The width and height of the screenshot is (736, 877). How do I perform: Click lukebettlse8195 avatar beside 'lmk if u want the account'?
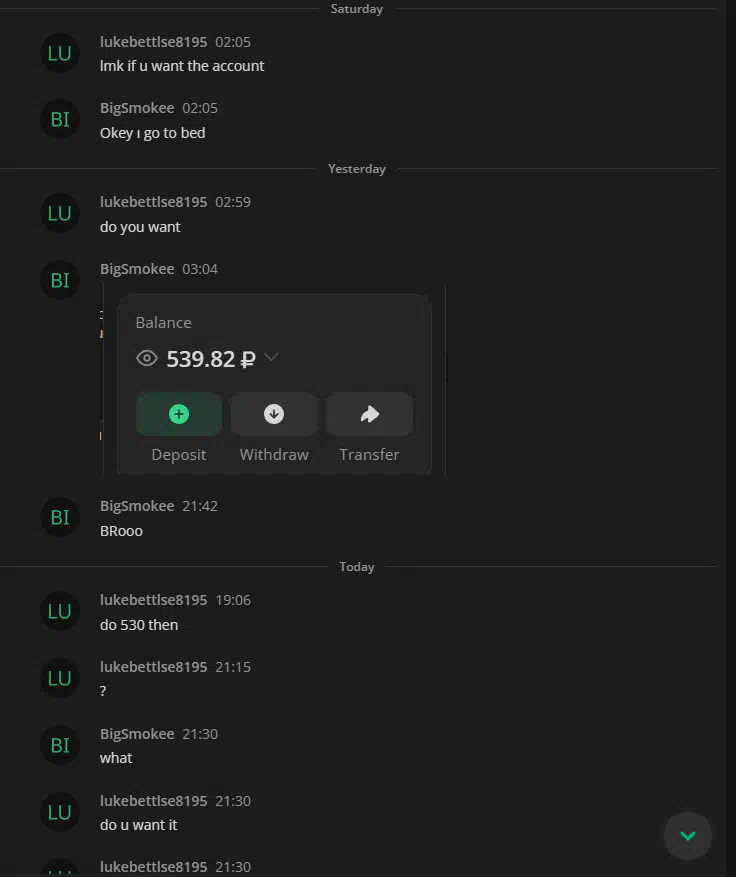(60, 53)
